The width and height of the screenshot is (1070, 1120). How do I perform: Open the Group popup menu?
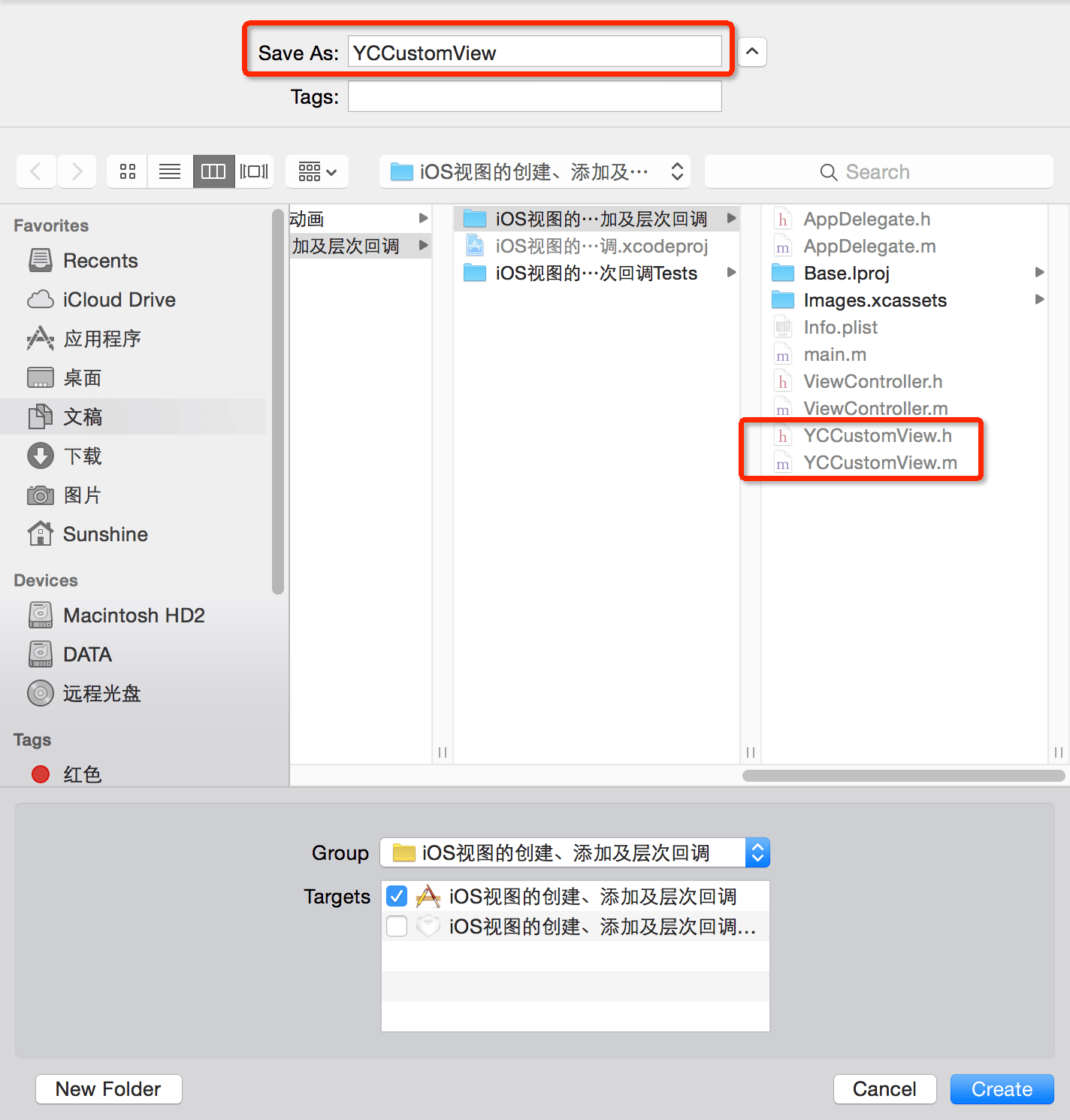click(575, 852)
